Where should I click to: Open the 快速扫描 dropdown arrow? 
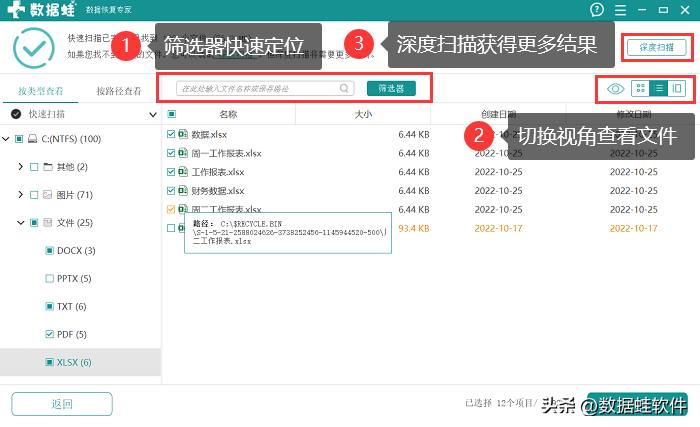[153, 114]
